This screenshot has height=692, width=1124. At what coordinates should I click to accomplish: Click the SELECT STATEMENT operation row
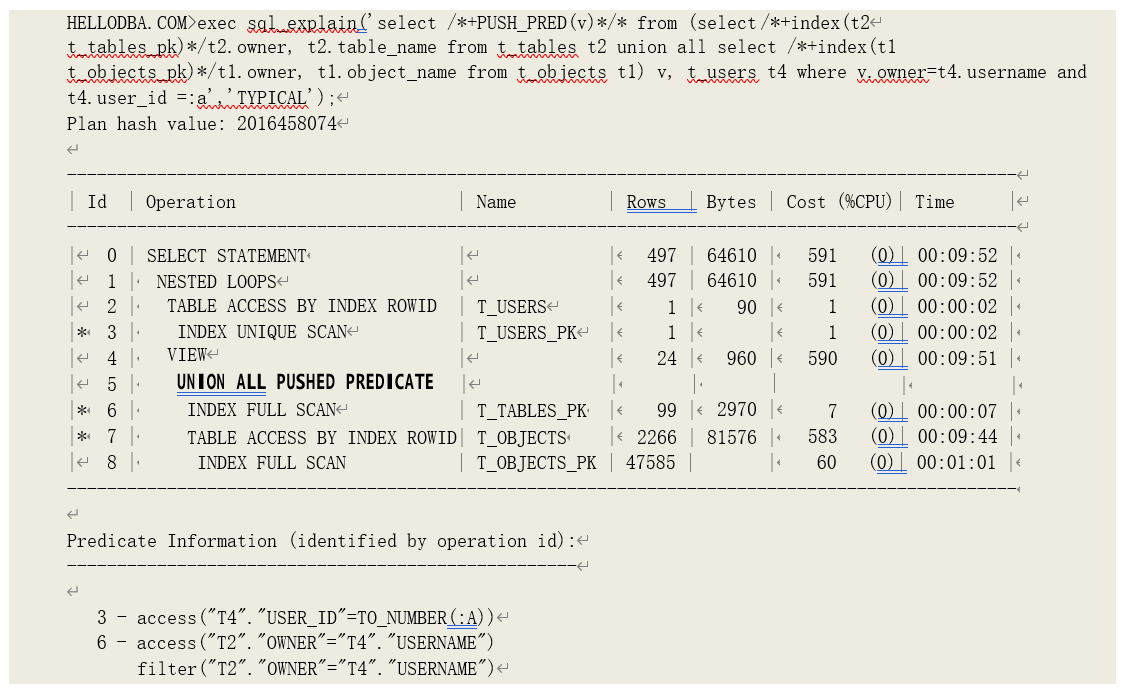coord(226,256)
